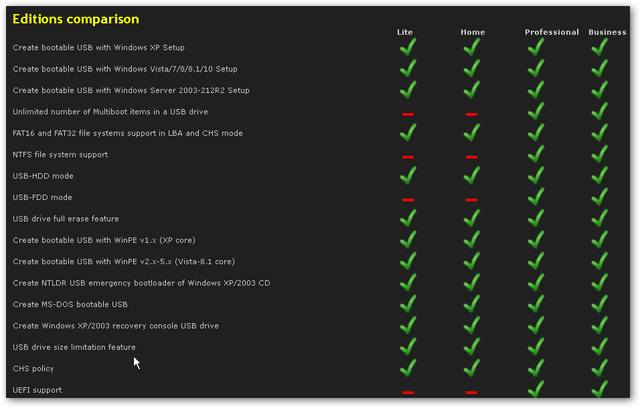Click the Editions comparison heading

(76, 19)
